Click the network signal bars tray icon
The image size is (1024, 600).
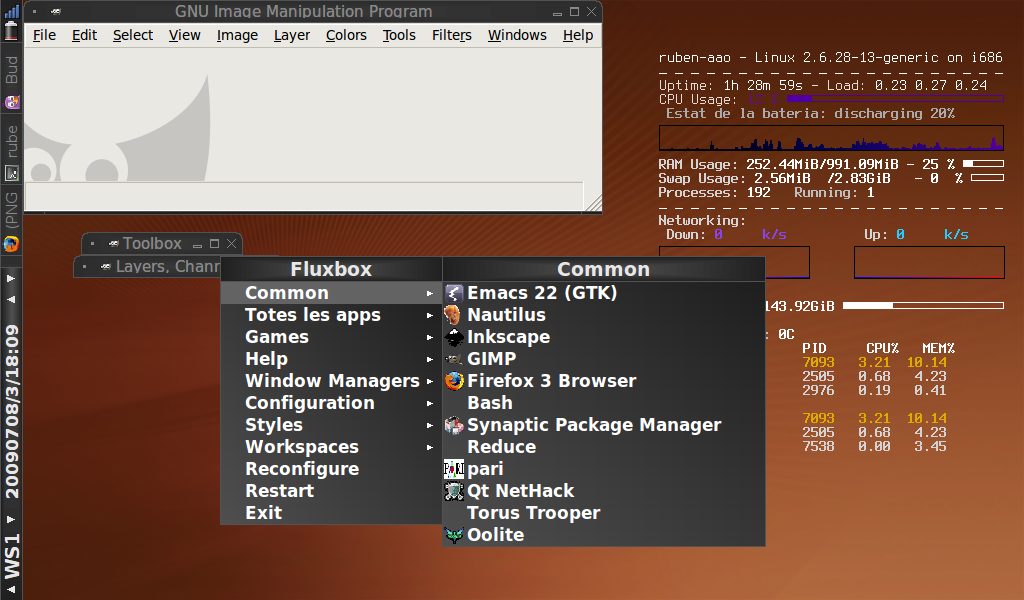11,10
